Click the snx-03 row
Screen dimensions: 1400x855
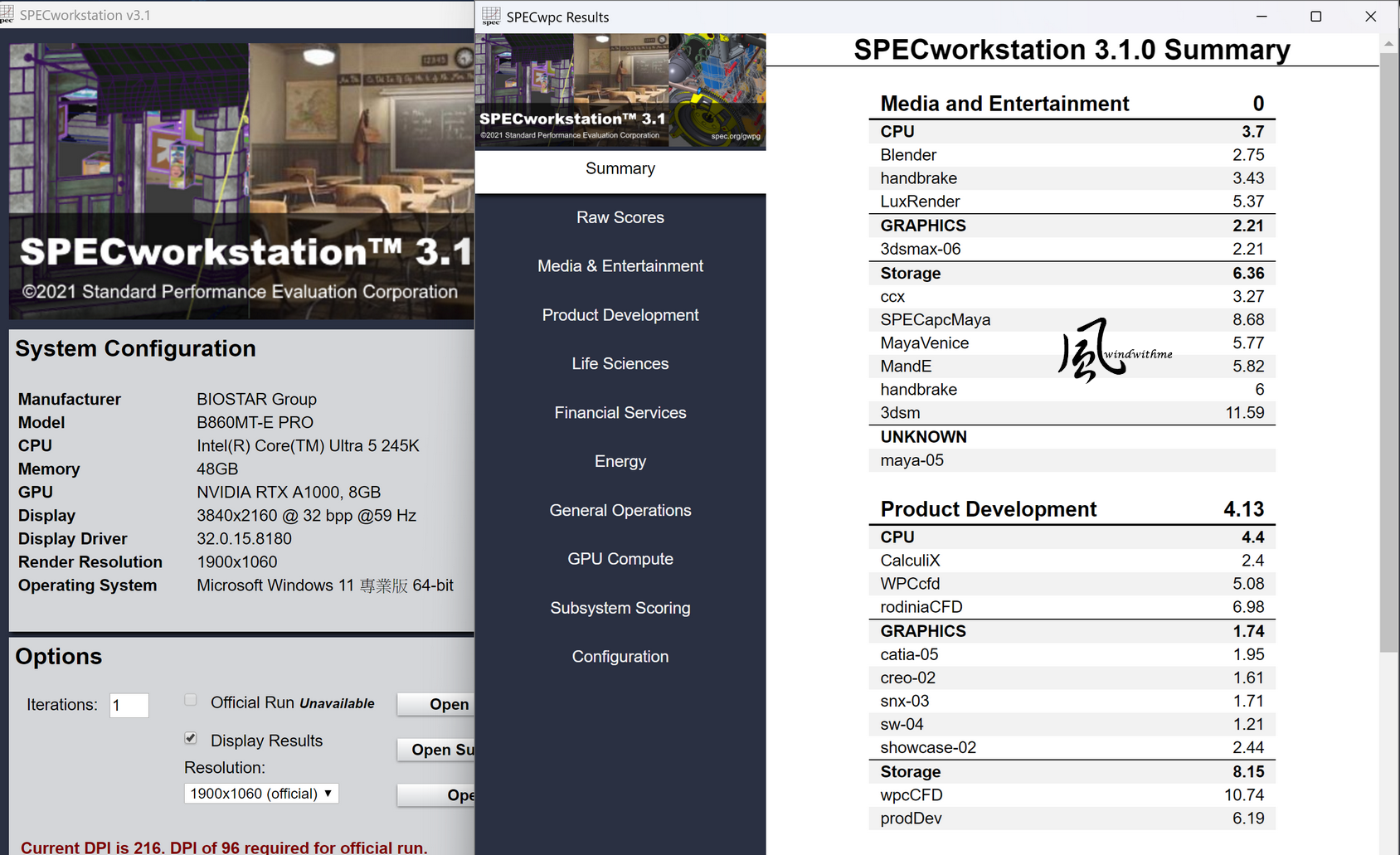[x=1072, y=701]
